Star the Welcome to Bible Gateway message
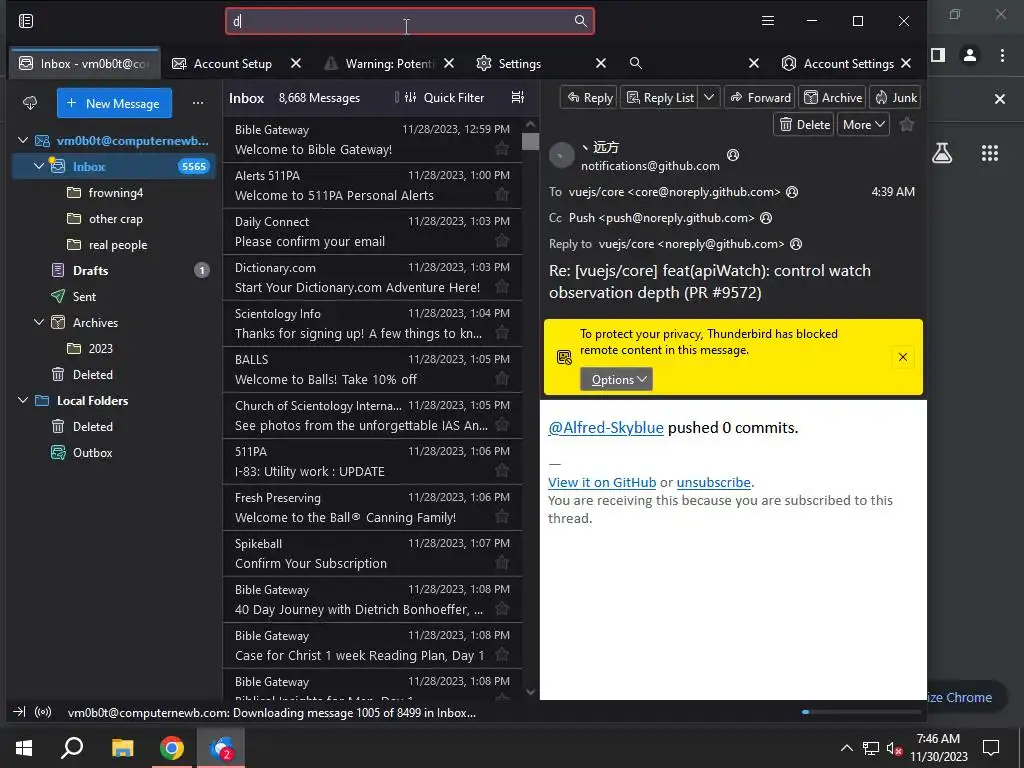Screen dimensions: 1024x768 [x=502, y=148]
